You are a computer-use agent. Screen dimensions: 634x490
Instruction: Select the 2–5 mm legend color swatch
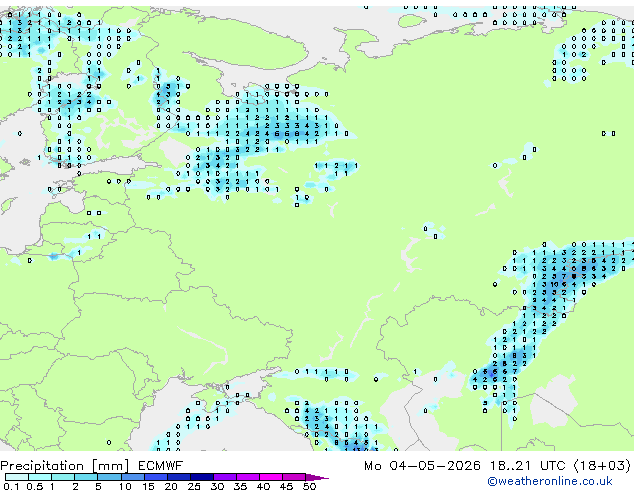(x=86, y=477)
